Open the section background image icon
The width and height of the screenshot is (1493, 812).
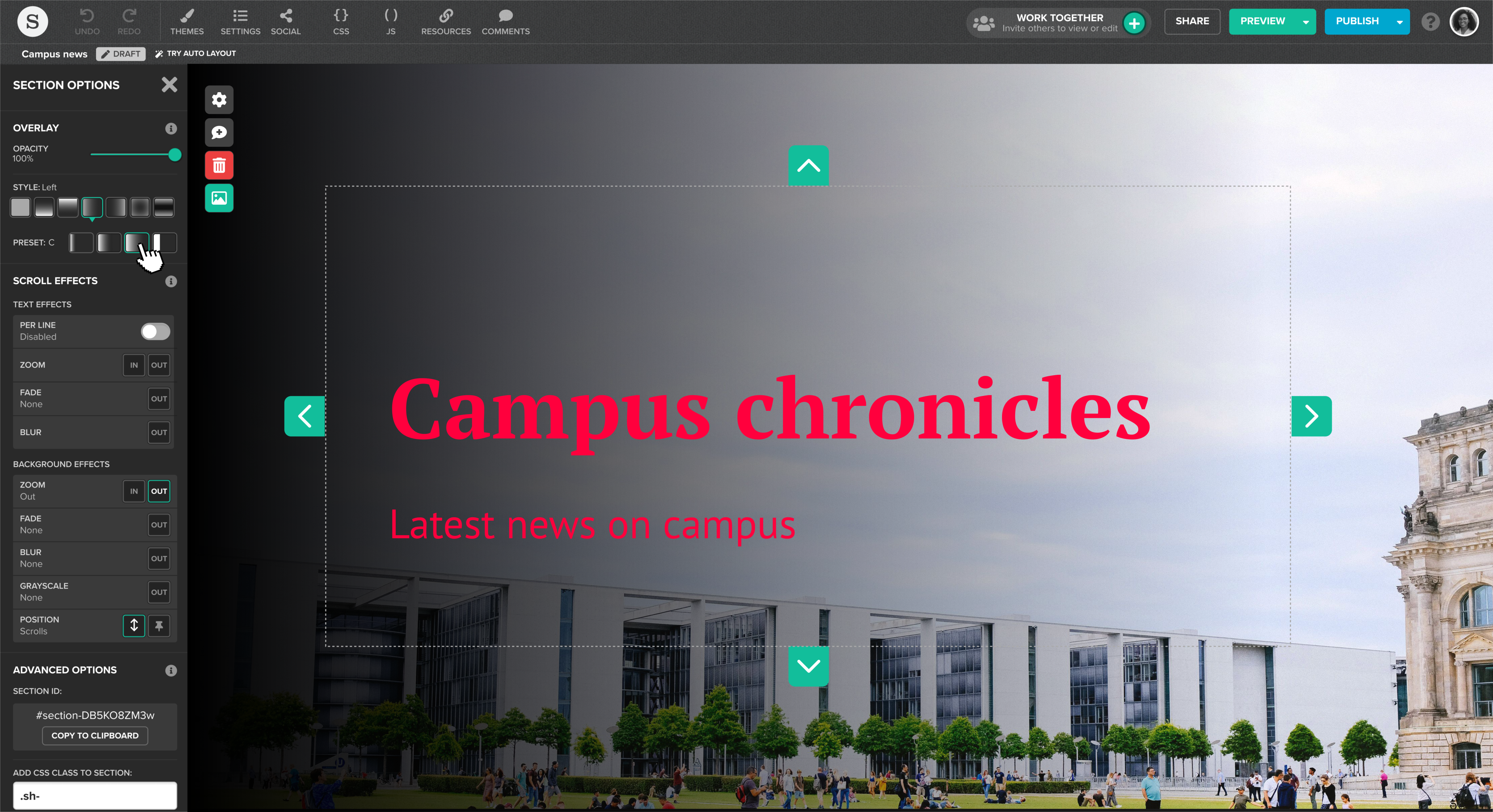219,198
